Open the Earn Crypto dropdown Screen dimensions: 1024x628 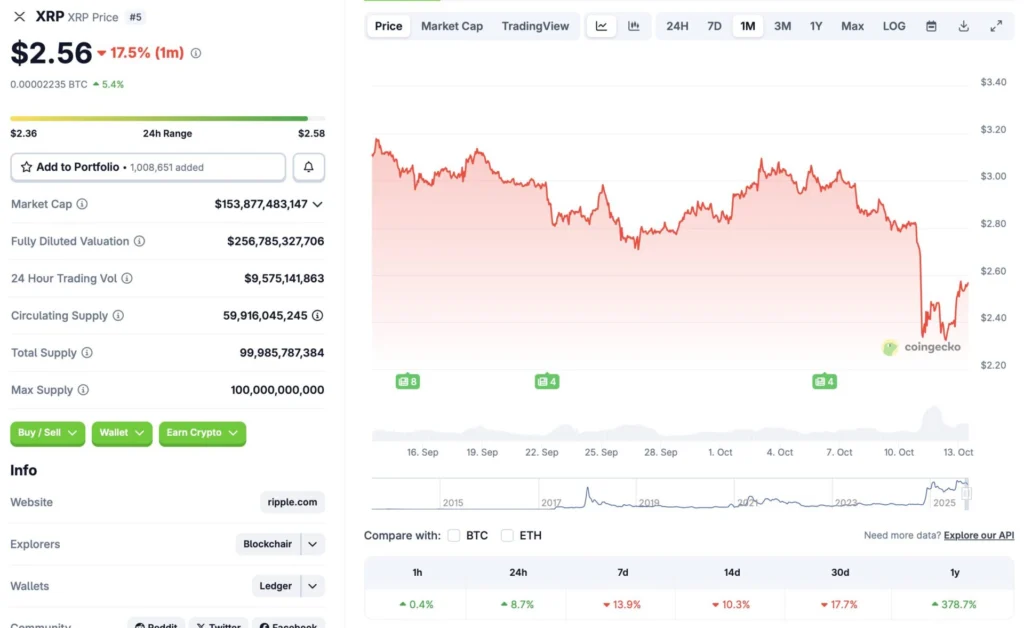[x=202, y=433]
